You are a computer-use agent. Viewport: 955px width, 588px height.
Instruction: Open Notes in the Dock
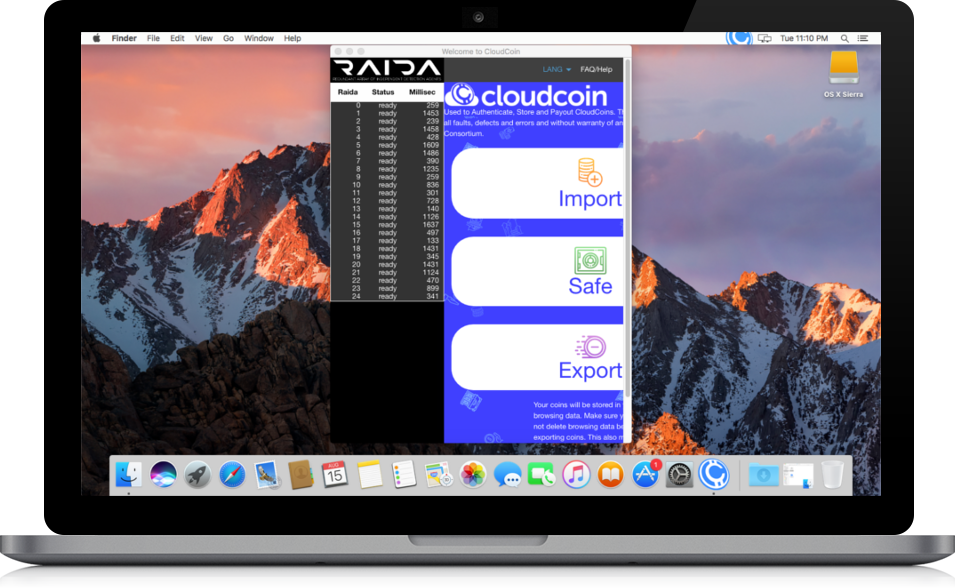(x=370, y=475)
